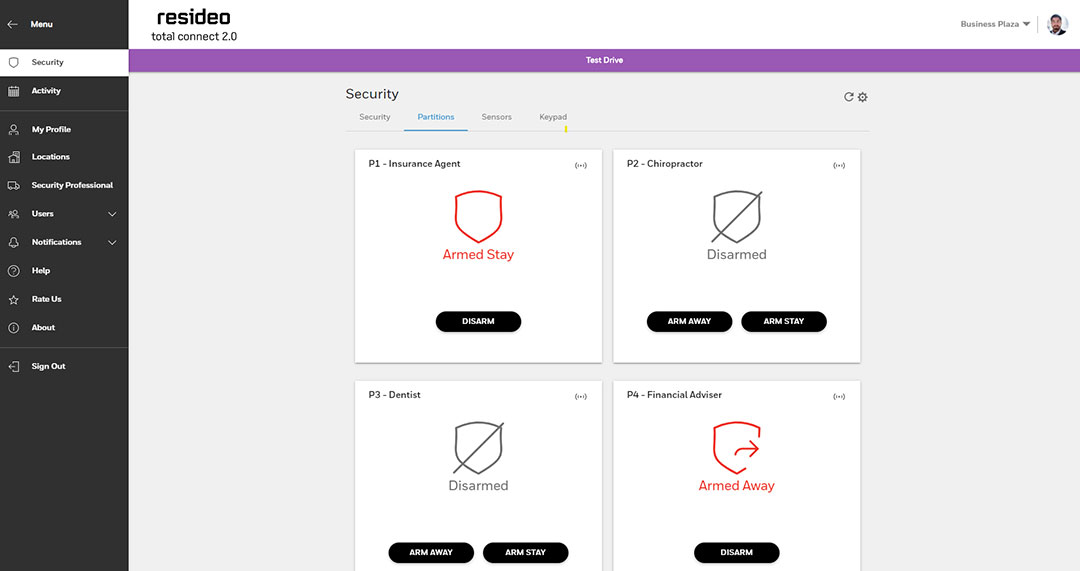Arm Stay the P2 Chiropractor partition
Image resolution: width=1080 pixels, height=571 pixels.
[783, 322]
